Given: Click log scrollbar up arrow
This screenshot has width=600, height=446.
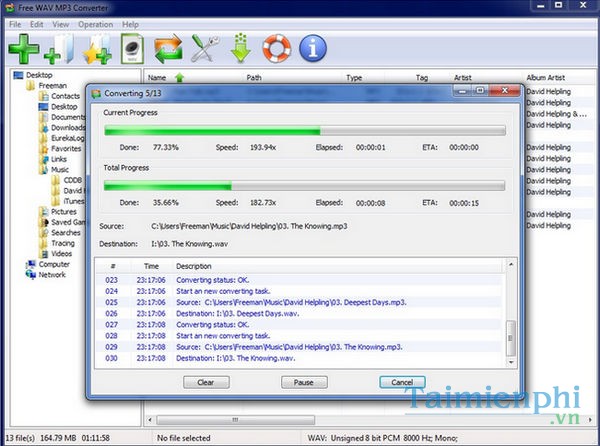Looking at the screenshot, I should [x=511, y=264].
